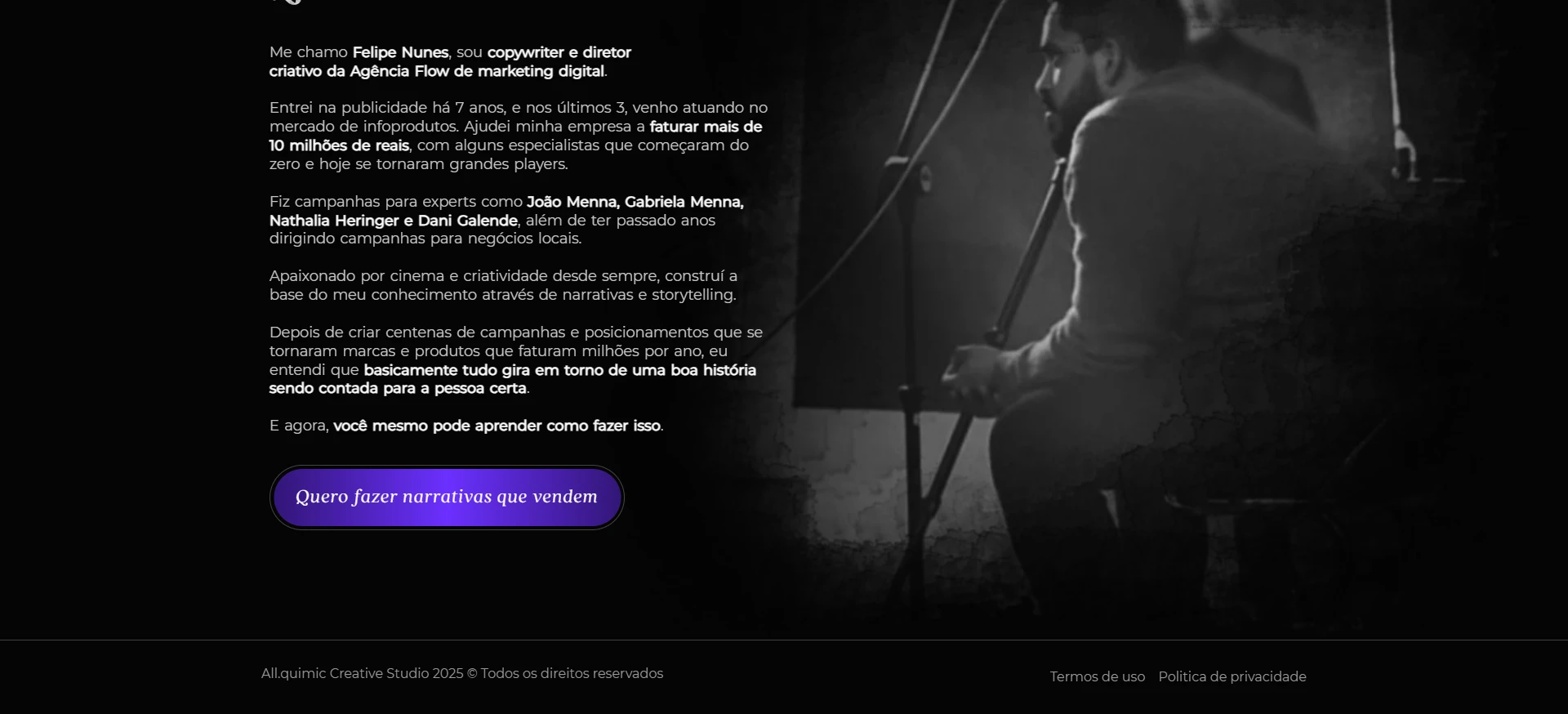This screenshot has height=714, width=1568.
Task: Click the bold names 'João Menna, Gabriela Menna,'
Action: point(635,202)
